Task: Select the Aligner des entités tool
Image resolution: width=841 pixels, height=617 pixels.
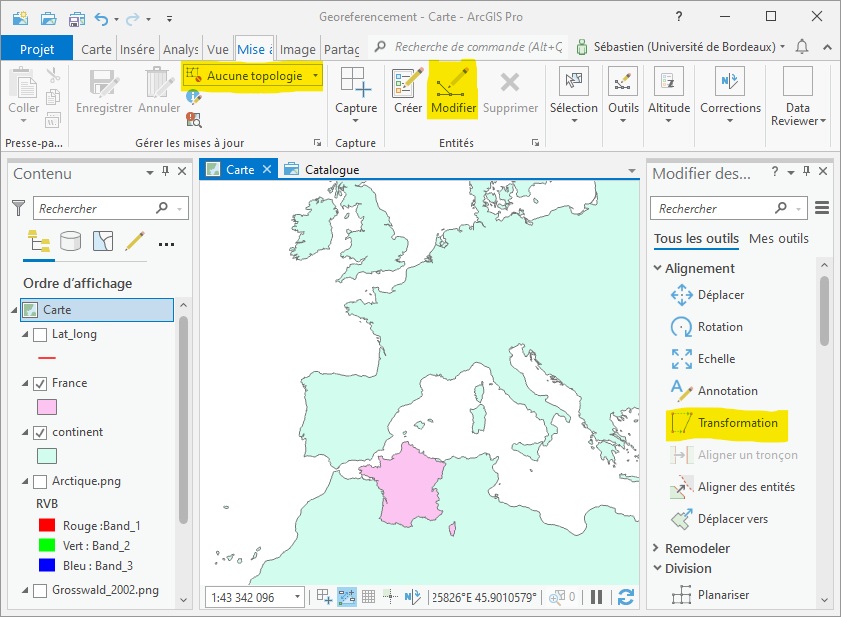Action: tap(745, 487)
